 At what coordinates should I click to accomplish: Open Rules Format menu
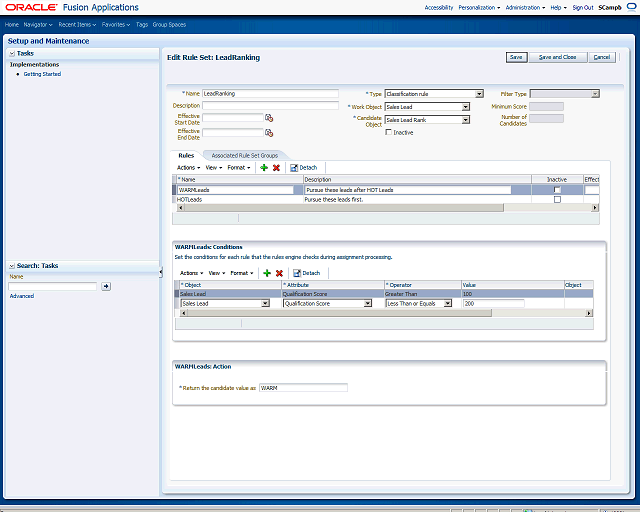pyautogui.click(x=239, y=168)
